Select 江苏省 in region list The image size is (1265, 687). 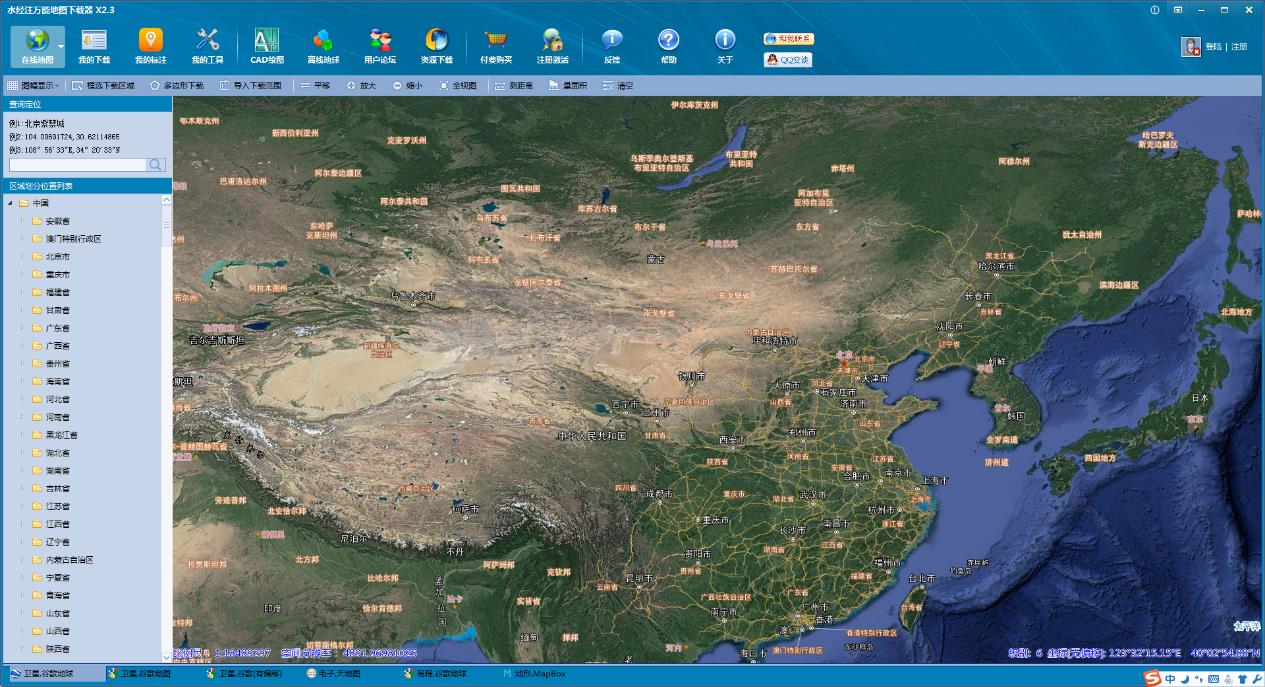click(x=57, y=506)
